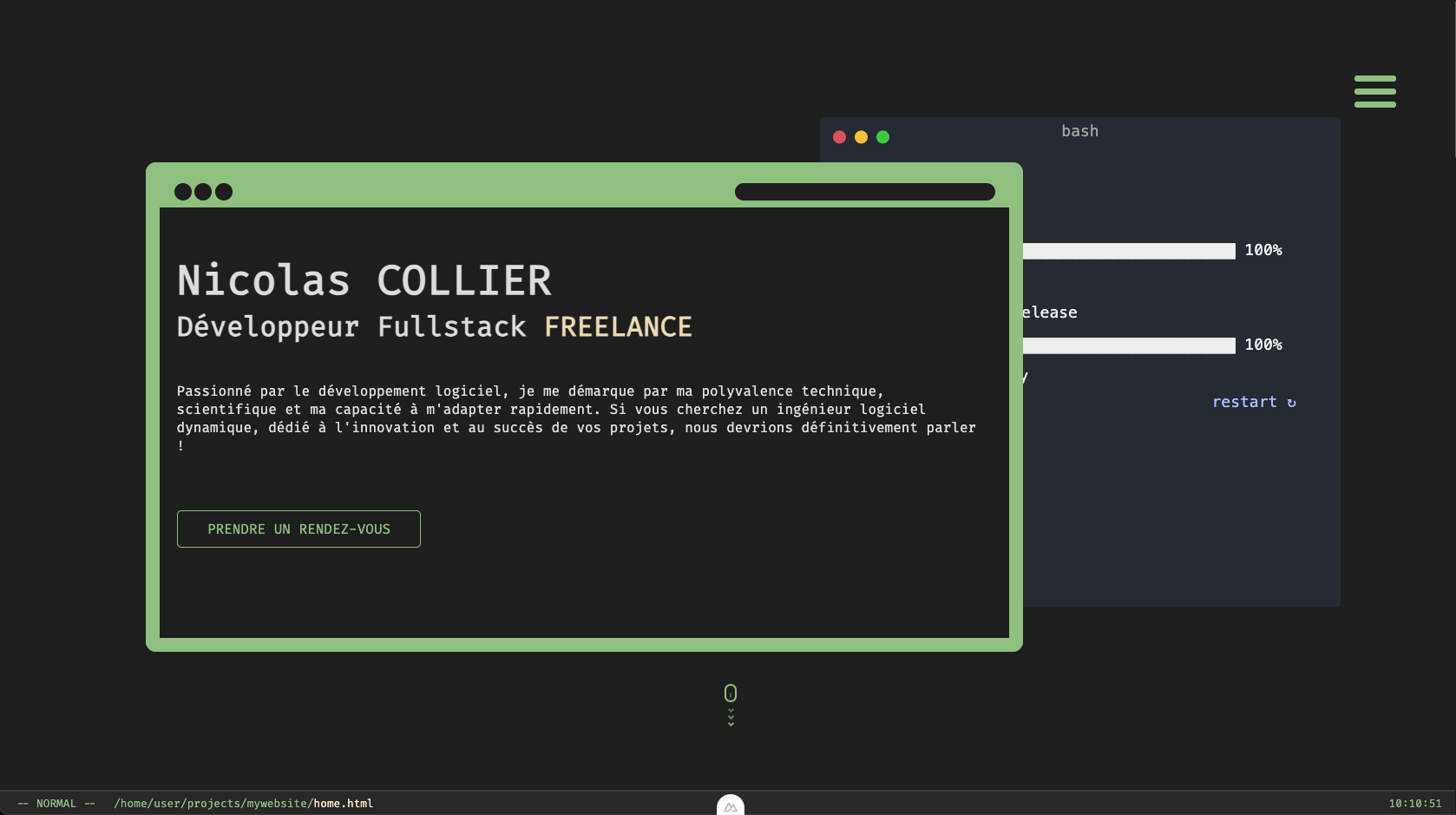The image size is (1456, 815).
Task: Click the PRENDRE UN RENDEZ-VOUS button
Action: tap(298, 529)
